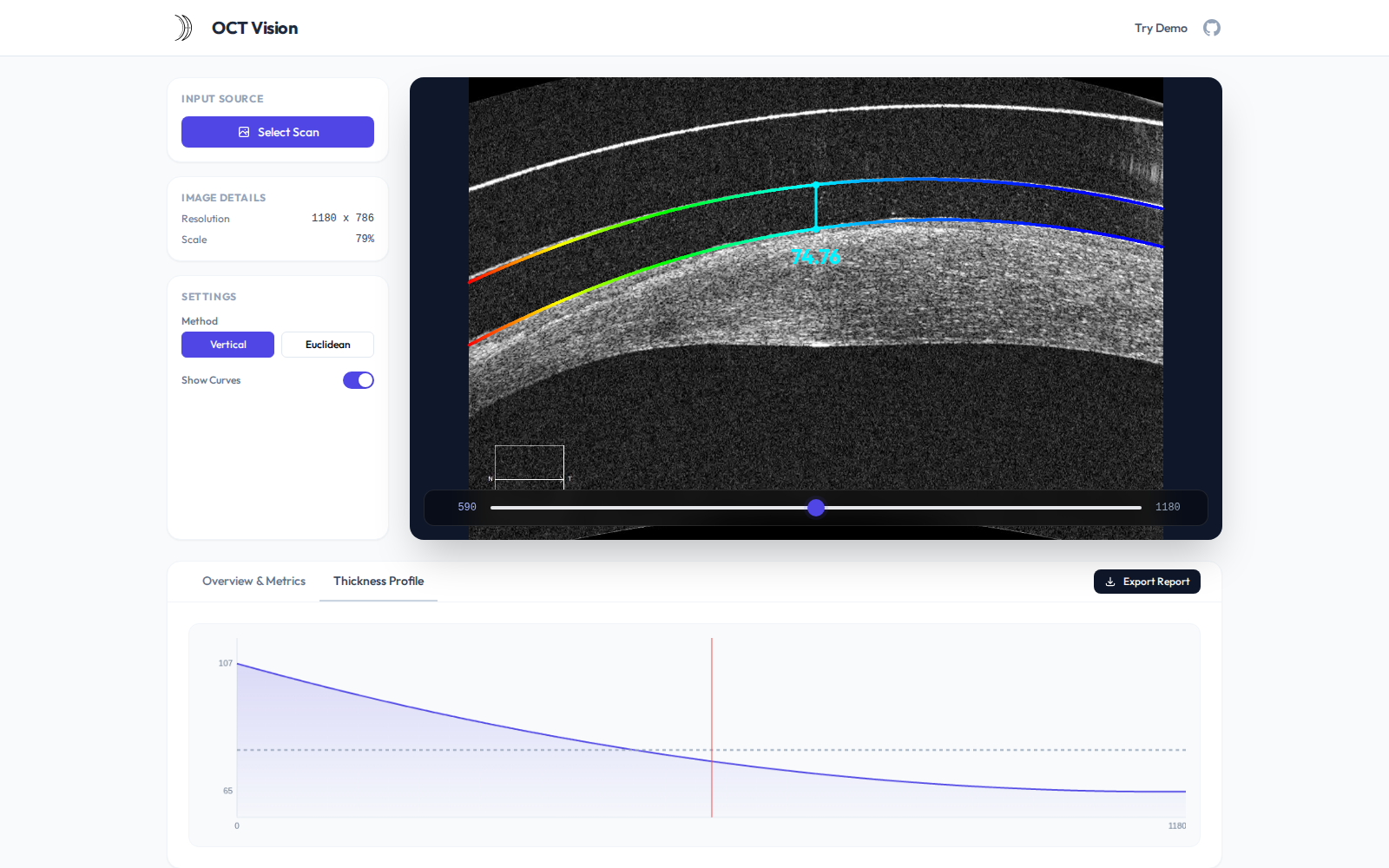This screenshot has width=1389, height=868.
Task: Select the Vertical measurement method
Action: (x=227, y=345)
